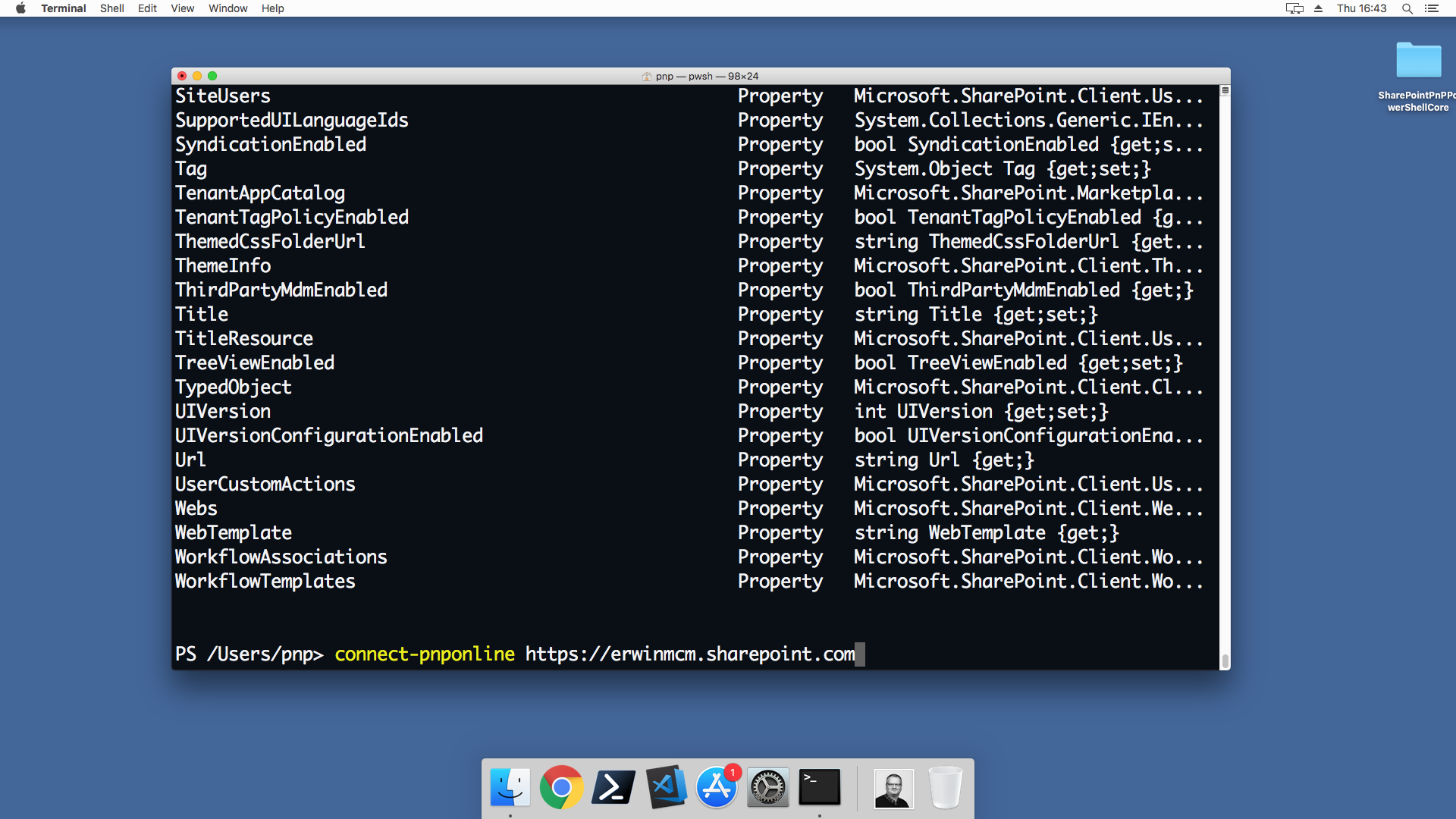The width and height of the screenshot is (1456, 819).
Task: Open Visual Studio Code from the dock
Action: (665, 787)
